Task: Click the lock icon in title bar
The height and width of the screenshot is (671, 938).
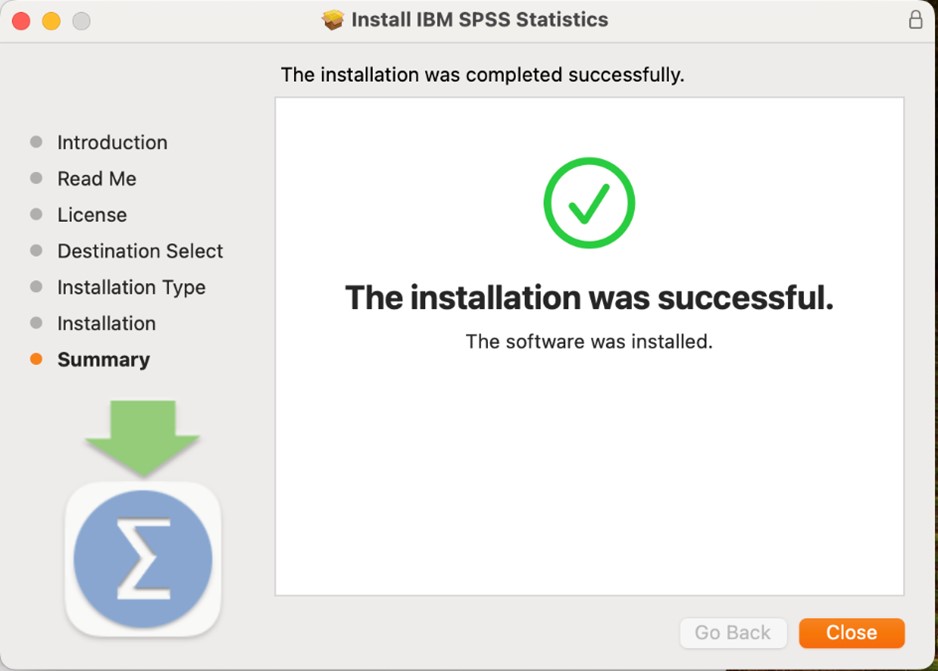Action: coord(915,20)
